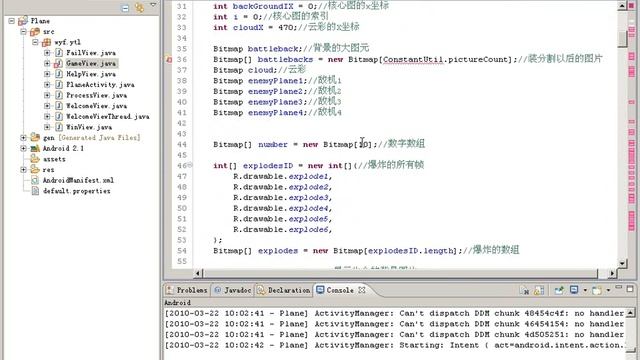This screenshot has width=640, height=360.
Task: Expand the res folder node
Action: 24,169
